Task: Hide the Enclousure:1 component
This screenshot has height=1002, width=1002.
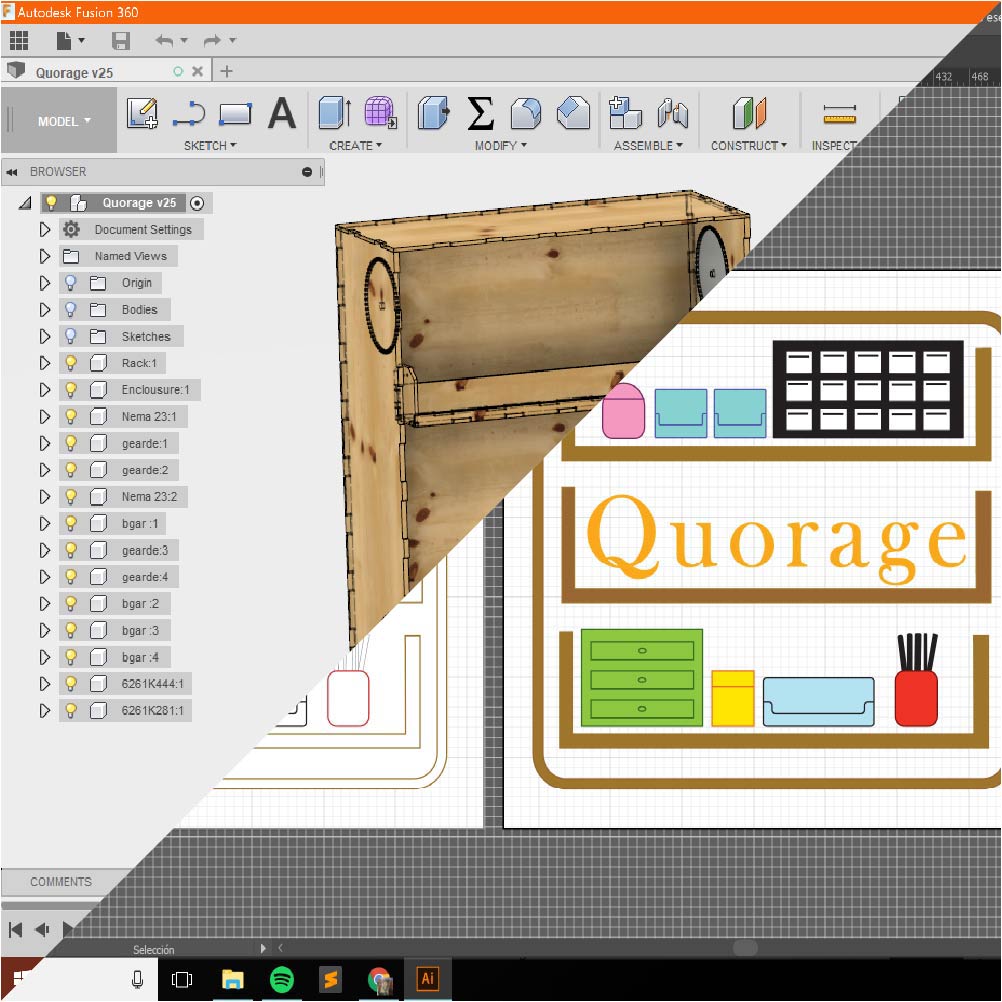Action: point(71,390)
